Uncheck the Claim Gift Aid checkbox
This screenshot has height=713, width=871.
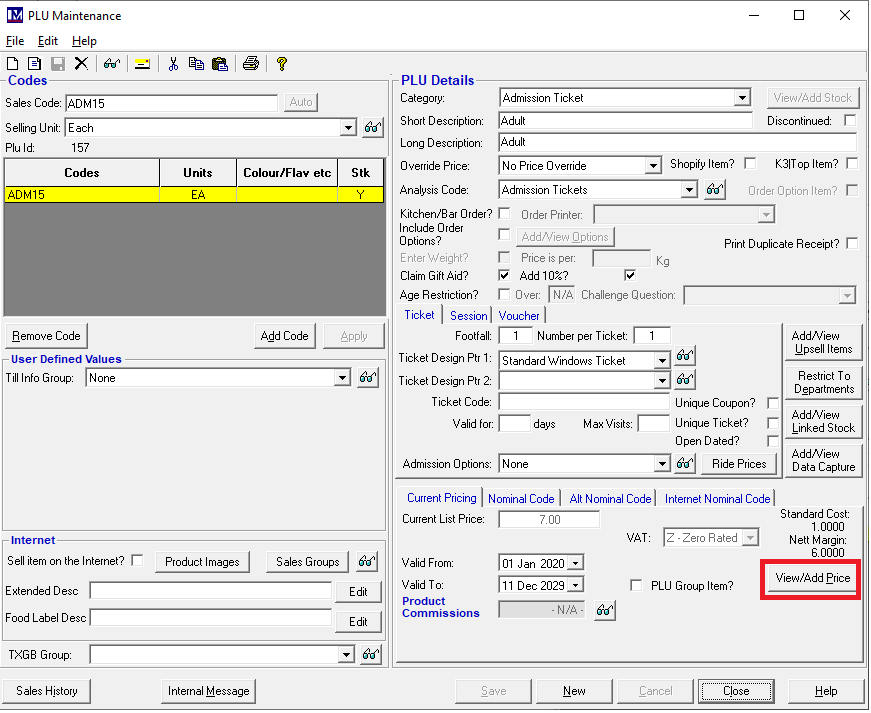click(x=504, y=275)
